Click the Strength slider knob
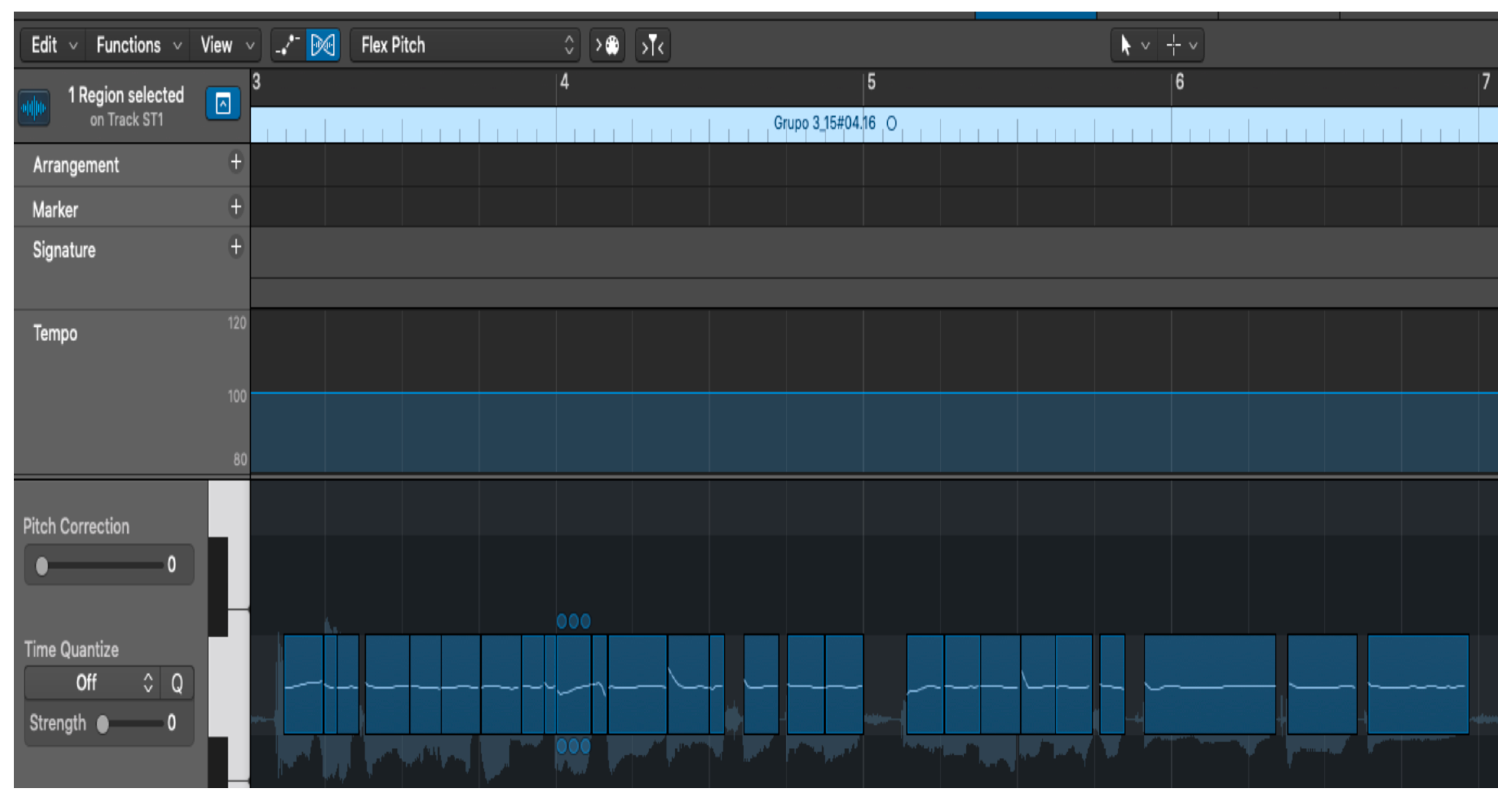 coord(103,724)
